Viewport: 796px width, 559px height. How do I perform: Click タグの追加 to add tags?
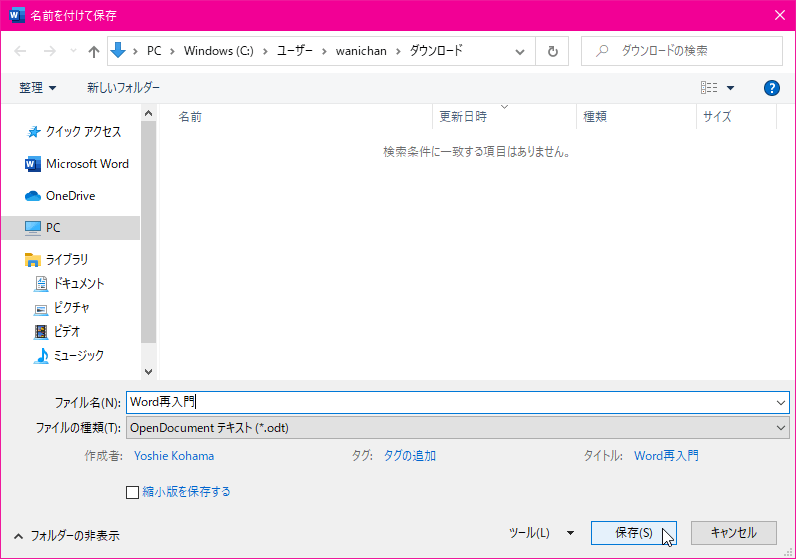pyautogui.click(x=409, y=456)
